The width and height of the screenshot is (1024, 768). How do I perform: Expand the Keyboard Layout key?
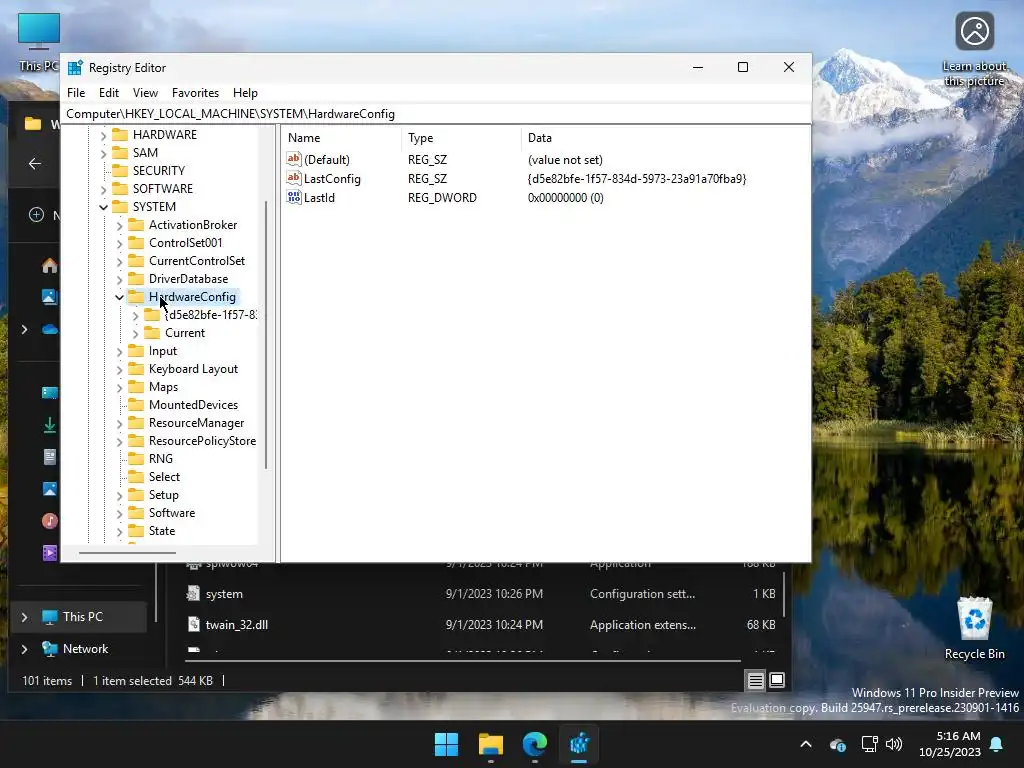pos(119,370)
